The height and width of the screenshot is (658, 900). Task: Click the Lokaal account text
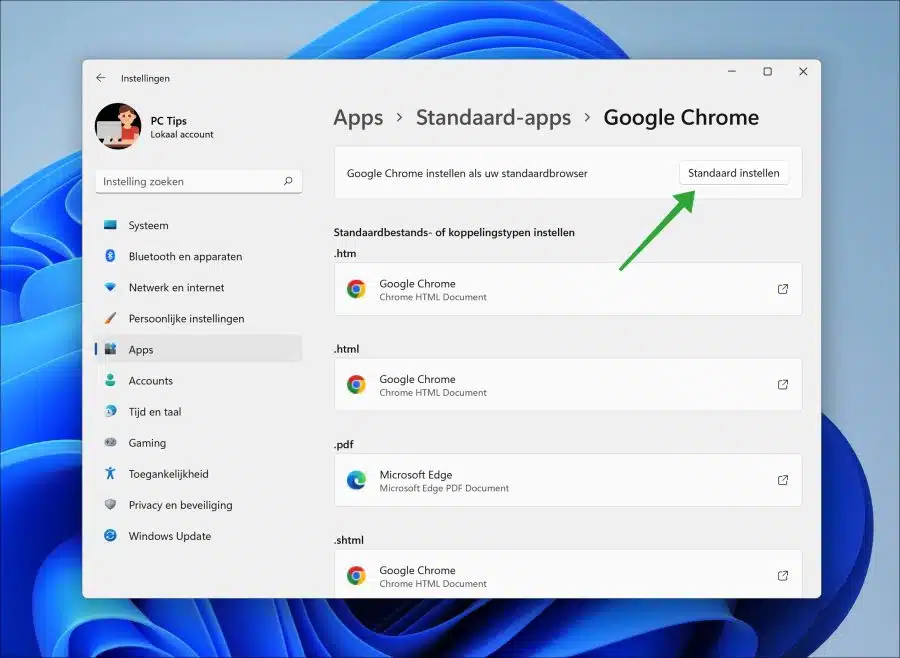coord(182,134)
